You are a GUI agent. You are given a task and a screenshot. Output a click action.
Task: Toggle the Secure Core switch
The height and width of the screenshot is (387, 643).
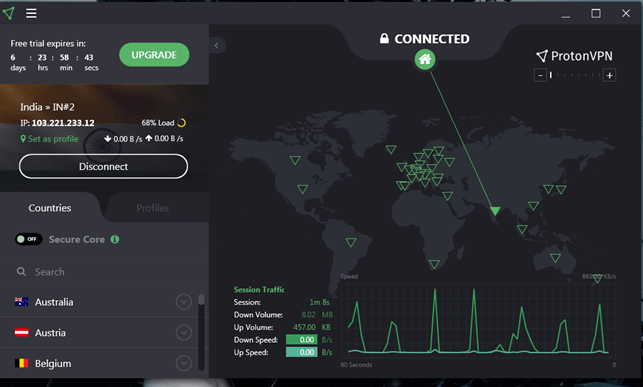pos(28,239)
